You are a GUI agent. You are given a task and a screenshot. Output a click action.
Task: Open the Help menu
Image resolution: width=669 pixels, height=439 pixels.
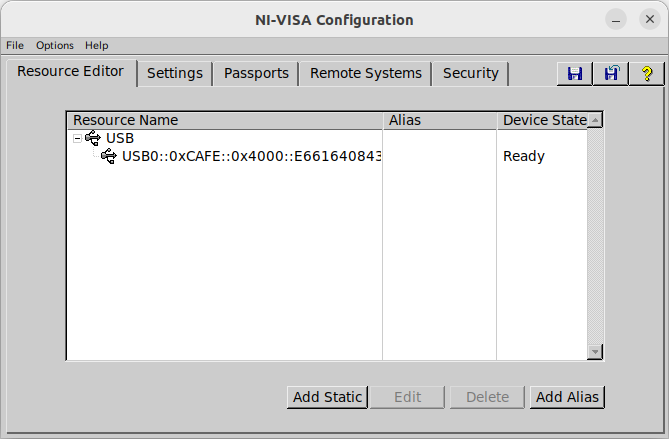96,45
